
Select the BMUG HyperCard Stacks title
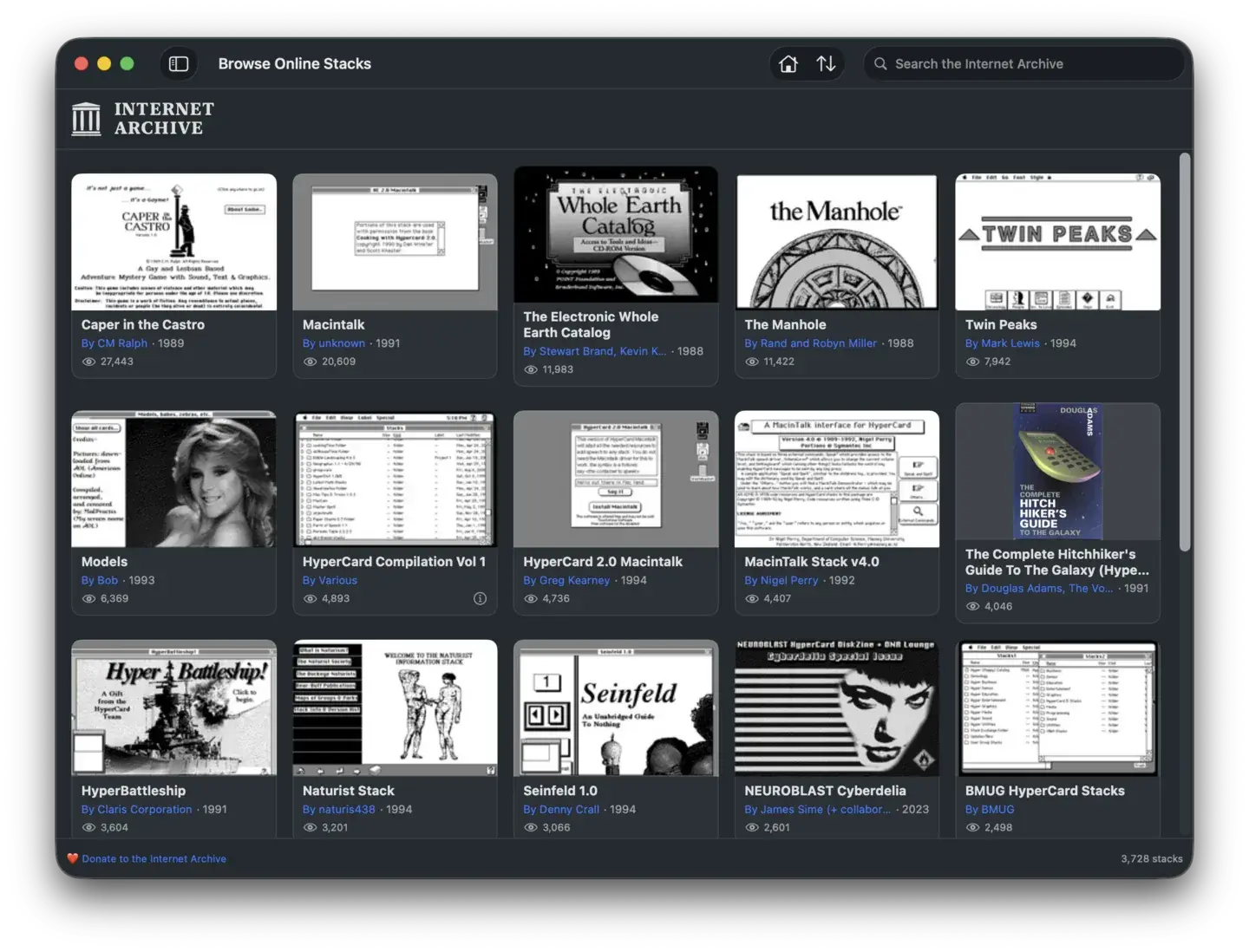(x=1045, y=791)
